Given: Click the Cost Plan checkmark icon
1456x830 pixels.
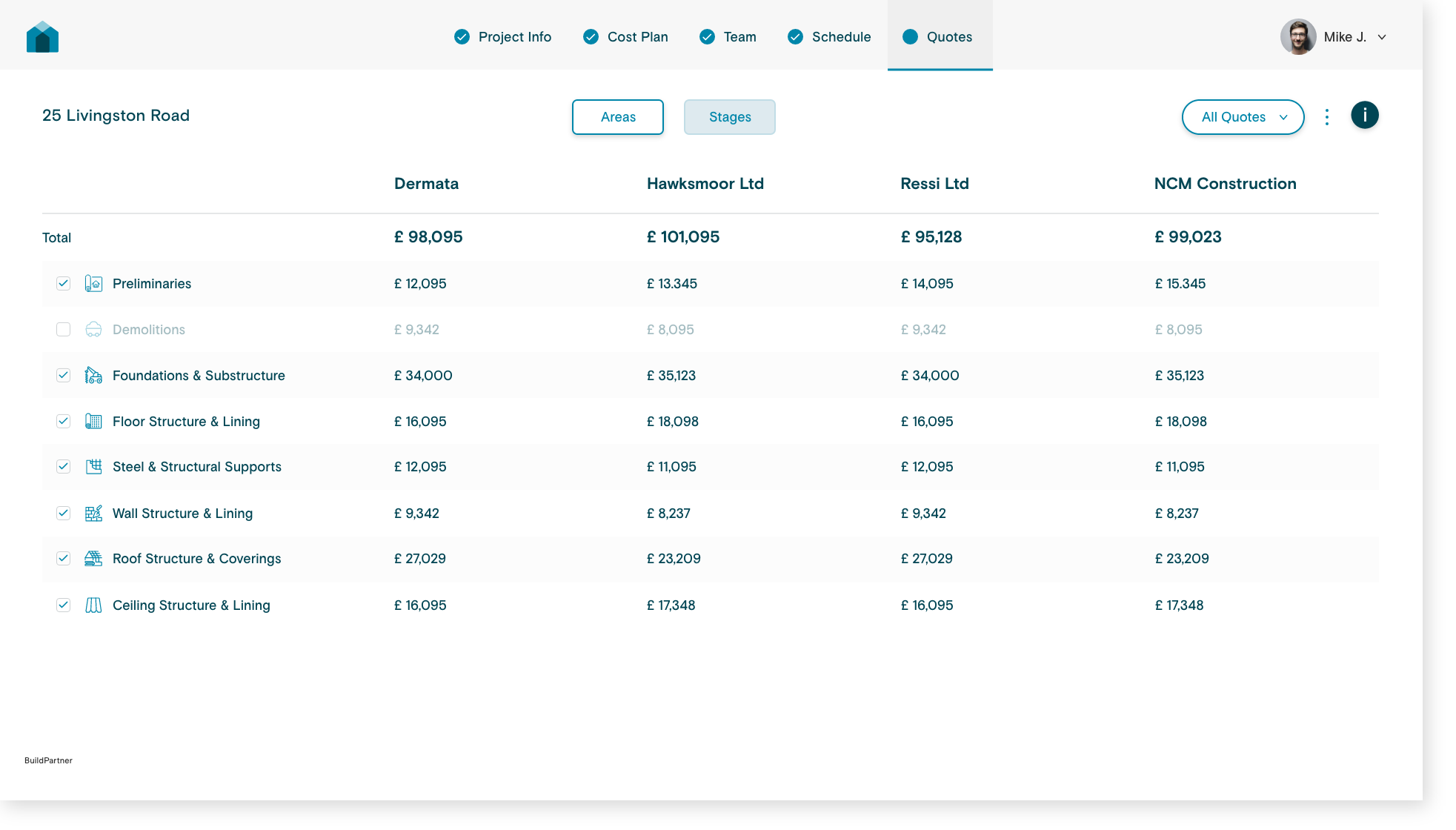Looking at the screenshot, I should pyautogui.click(x=591, y=37).
